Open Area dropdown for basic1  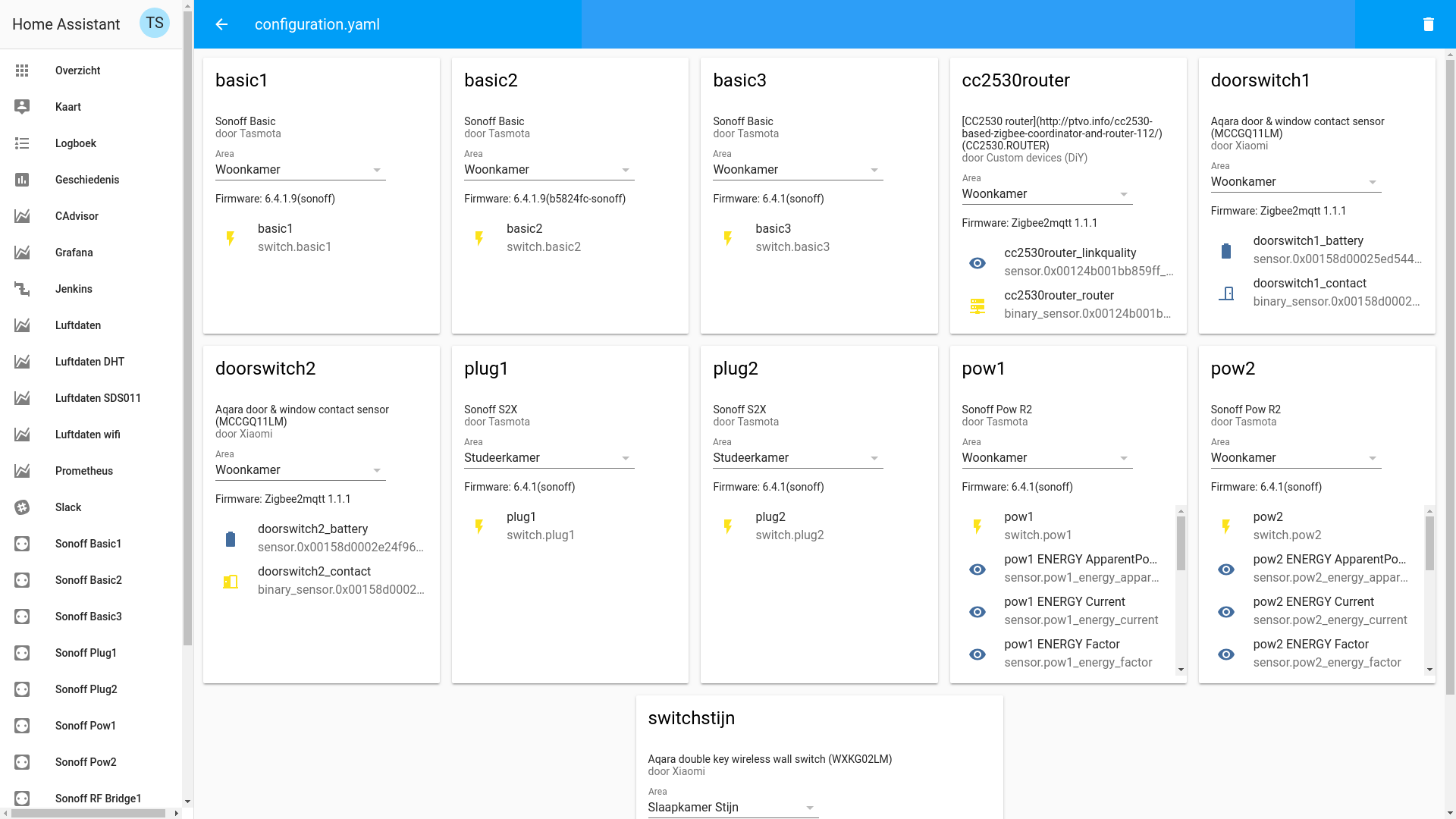pyautogui.click(x=300, y=170)
